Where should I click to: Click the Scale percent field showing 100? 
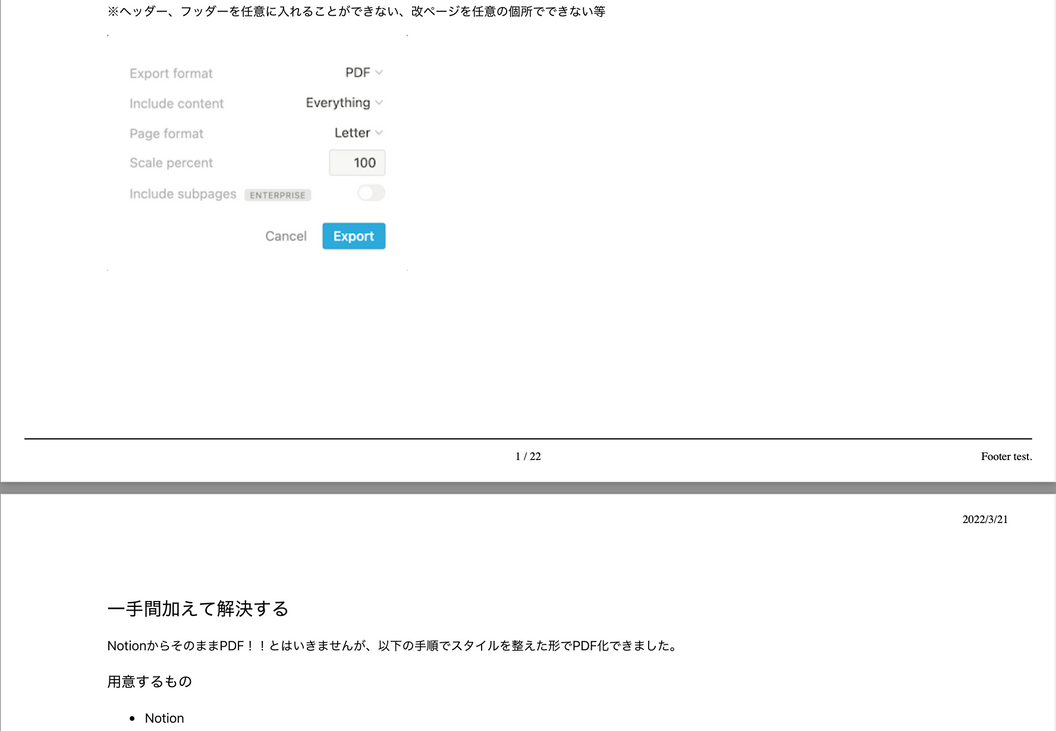(357, 162)
